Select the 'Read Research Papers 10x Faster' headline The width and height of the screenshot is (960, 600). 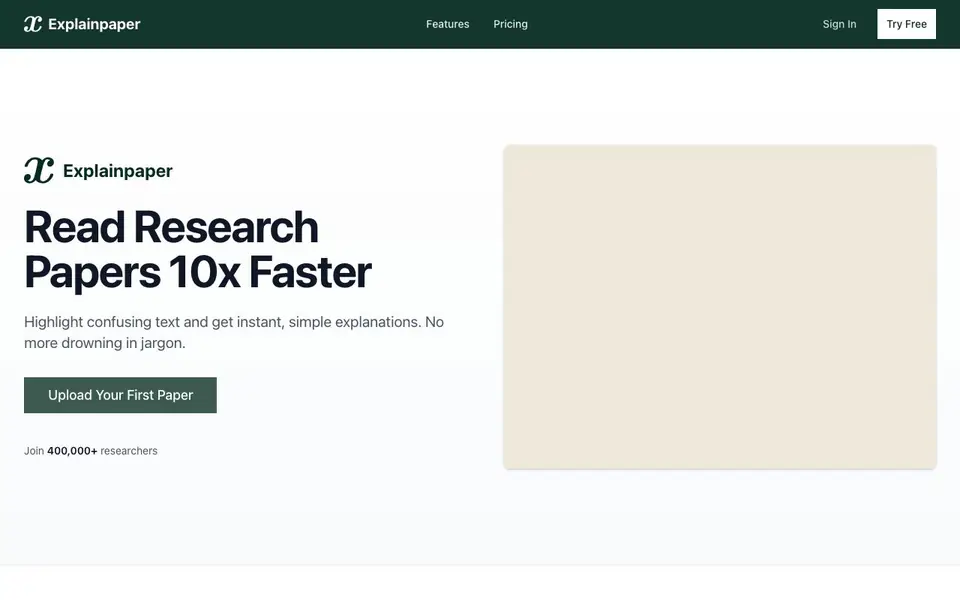coord(198,249)
